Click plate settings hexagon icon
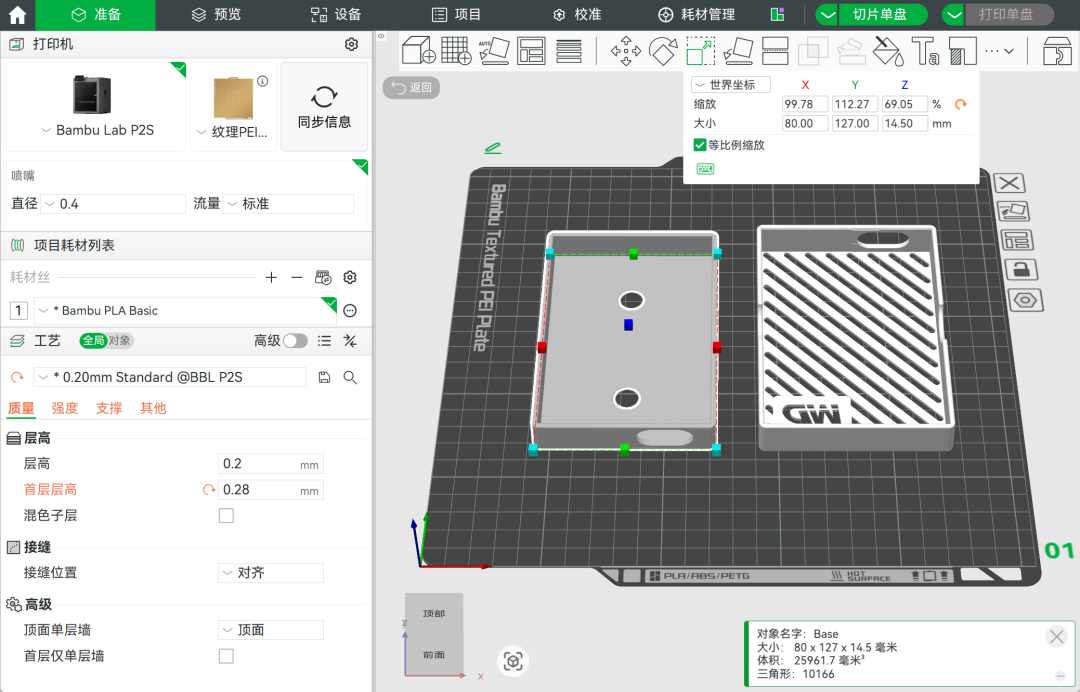The image size is (1080, 692). coord(1026,300)
